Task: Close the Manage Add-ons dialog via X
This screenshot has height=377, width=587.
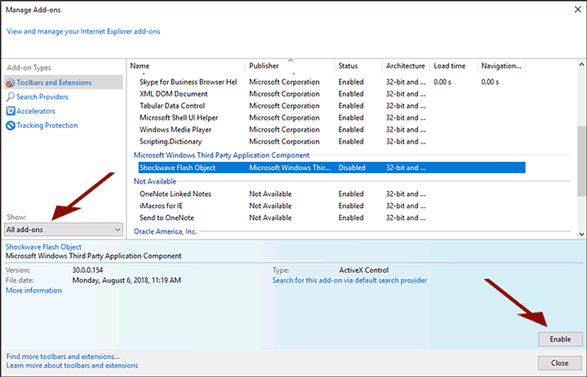Action: pos(578,10)
